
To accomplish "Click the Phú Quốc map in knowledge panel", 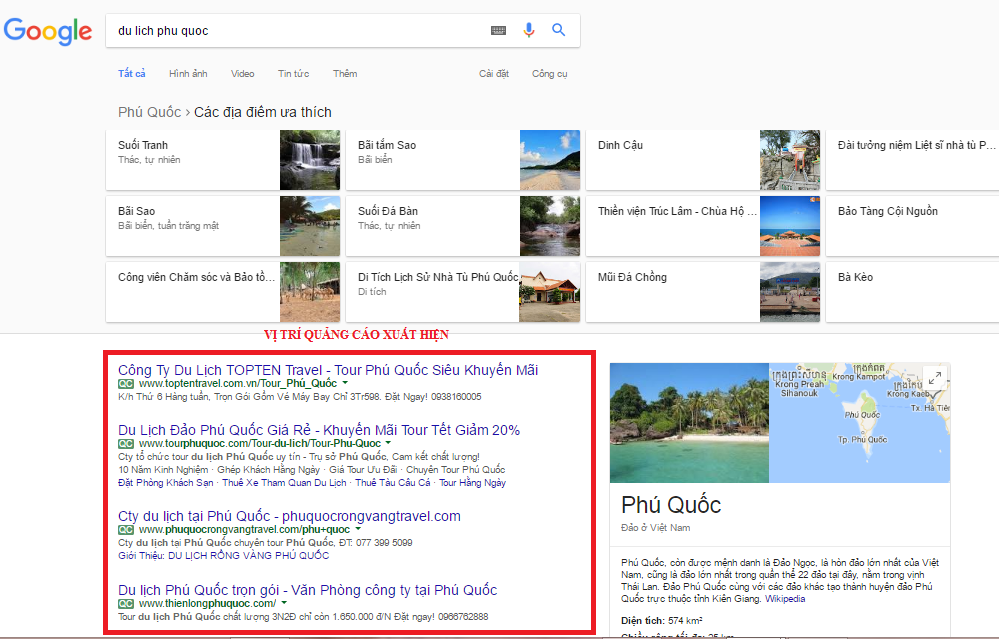I will tap(859, 423).
